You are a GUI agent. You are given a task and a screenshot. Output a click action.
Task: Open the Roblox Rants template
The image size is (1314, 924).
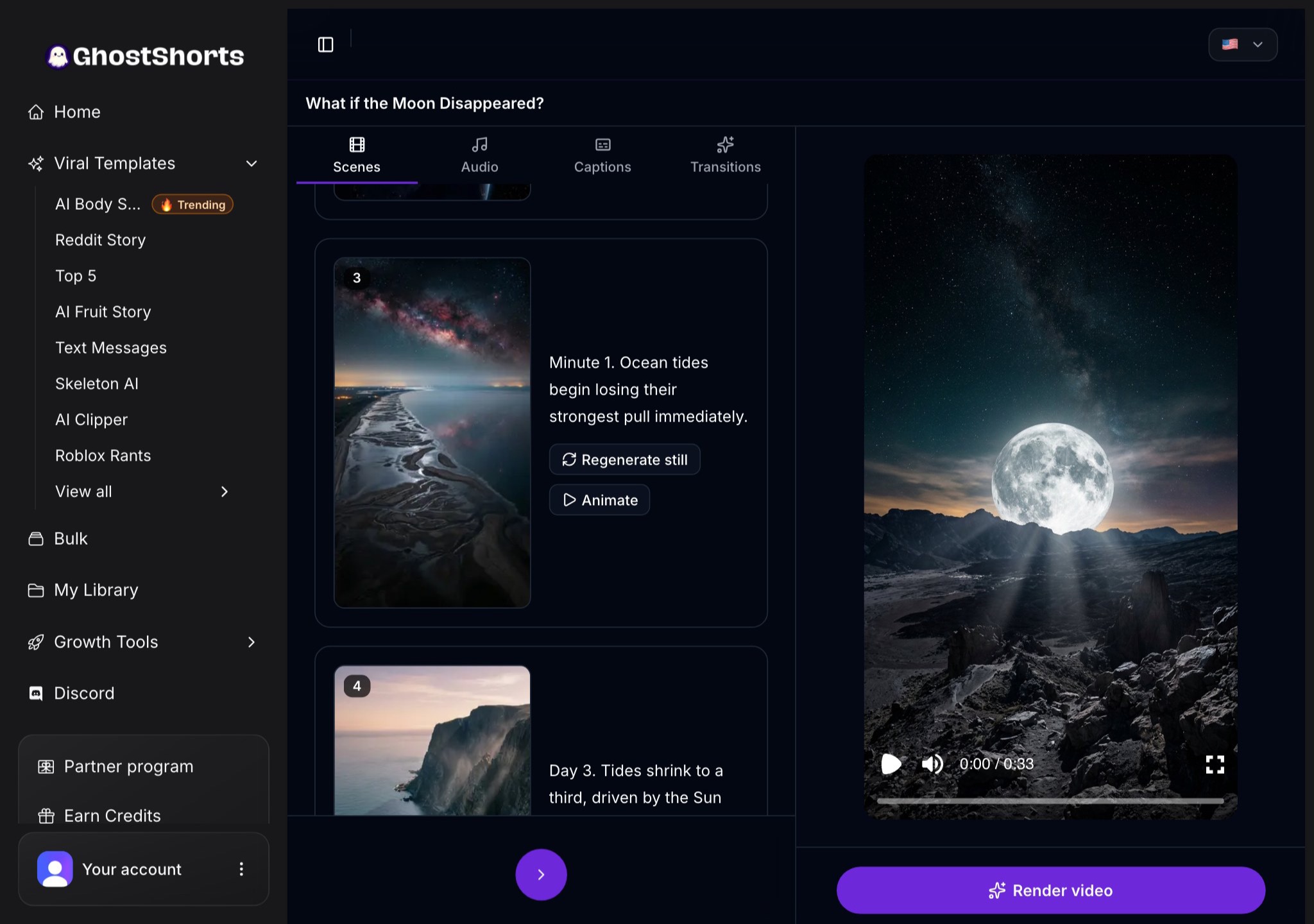pos(103,456)
